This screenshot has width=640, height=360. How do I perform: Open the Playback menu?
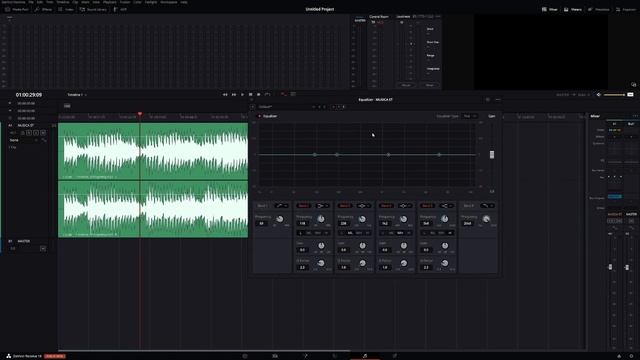coord(109,2)
